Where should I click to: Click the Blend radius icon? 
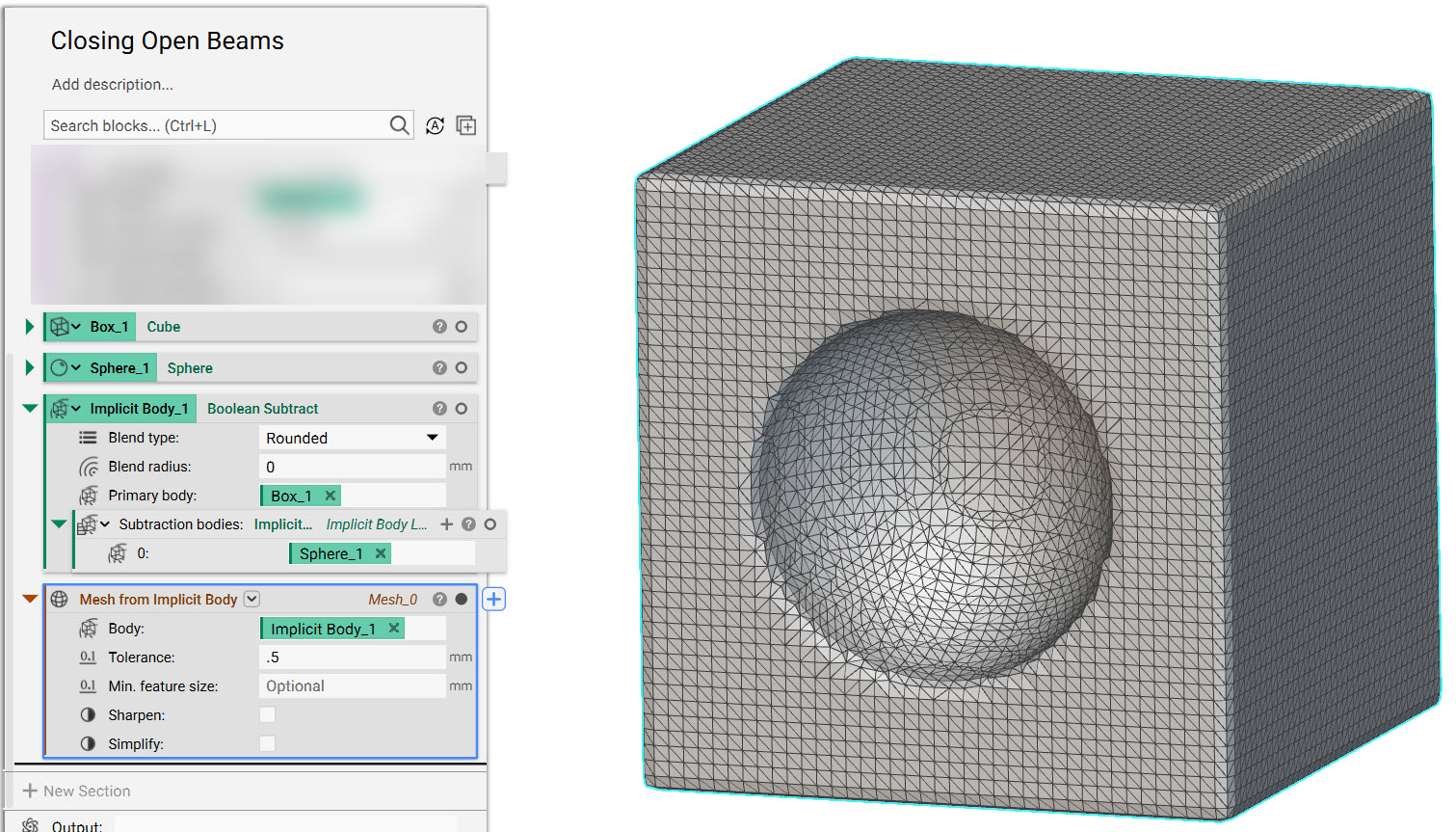coord(89,467)
